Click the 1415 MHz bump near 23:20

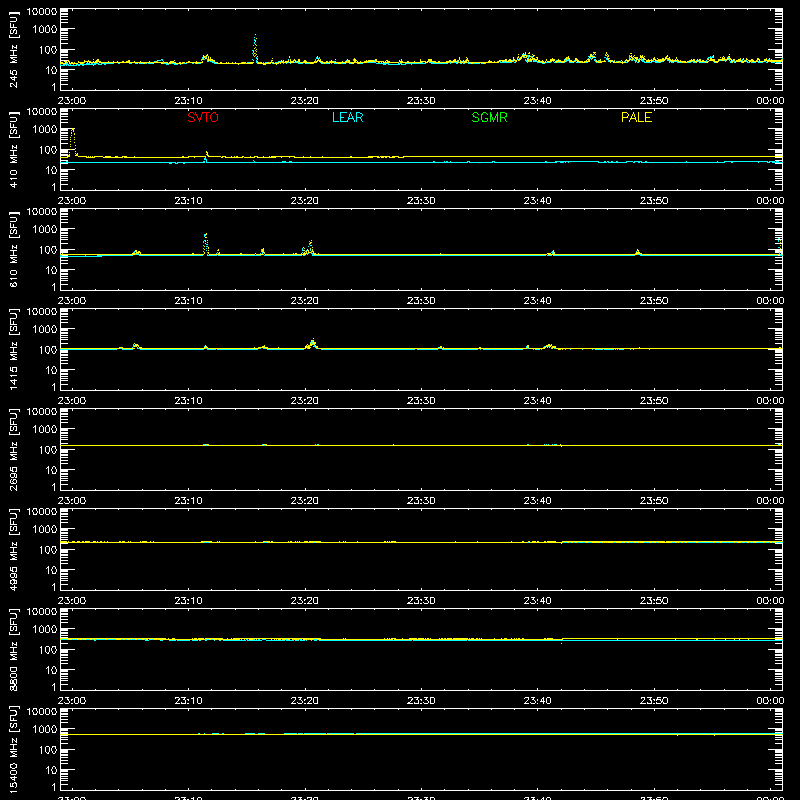312,344
